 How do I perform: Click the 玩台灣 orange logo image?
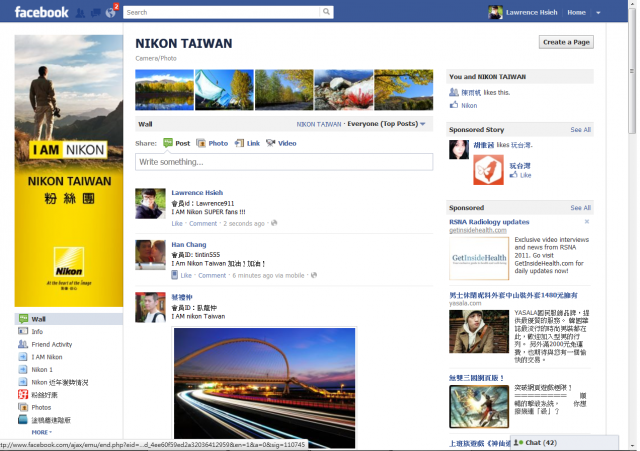click(489, 170)
